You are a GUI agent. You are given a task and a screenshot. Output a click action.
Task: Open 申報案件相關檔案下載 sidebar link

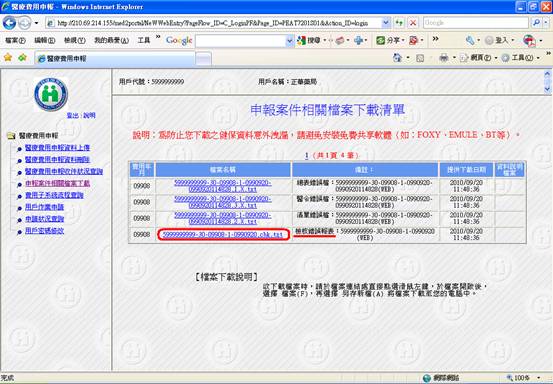57,183
